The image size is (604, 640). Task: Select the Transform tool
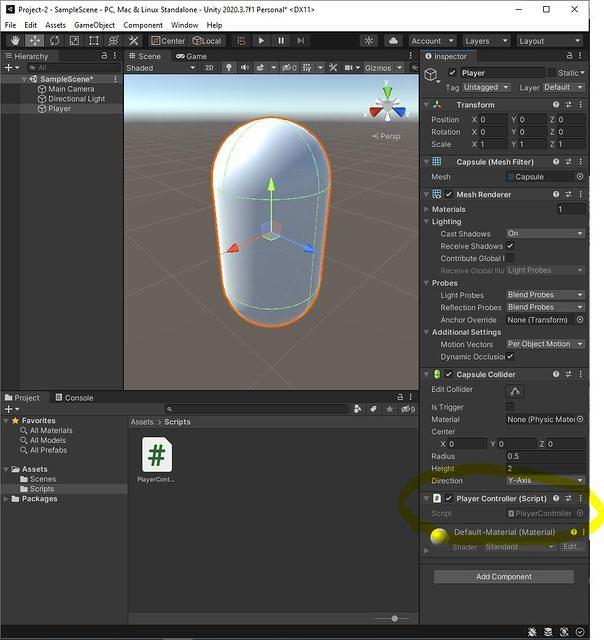[x=113, y=41]
